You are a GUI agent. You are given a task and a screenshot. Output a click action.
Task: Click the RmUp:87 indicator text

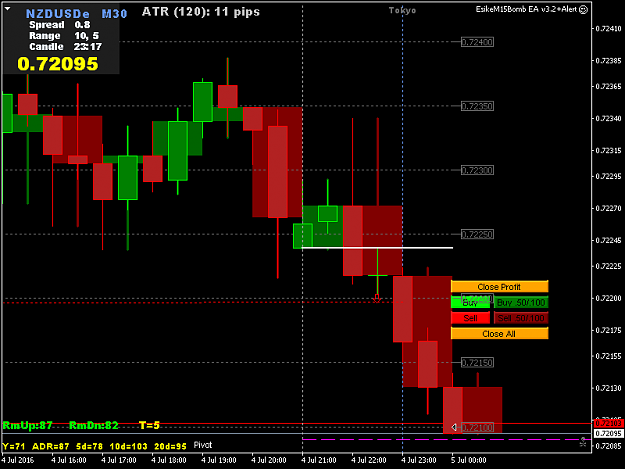pos(28,425)
